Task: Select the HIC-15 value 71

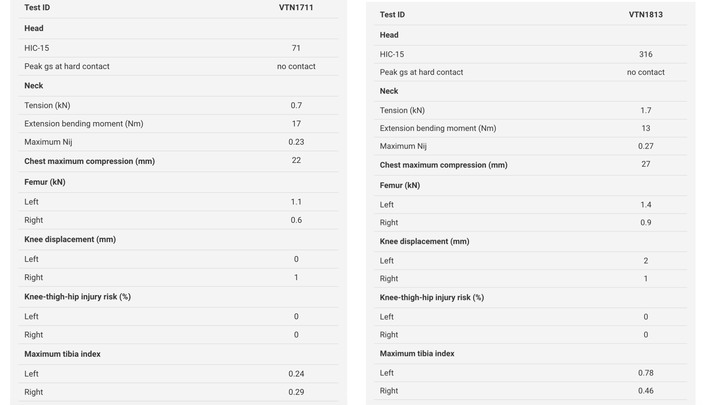Action: (x=296, y=48)
